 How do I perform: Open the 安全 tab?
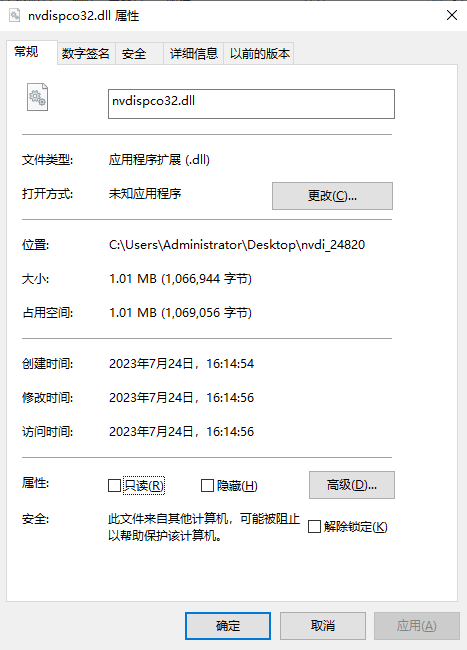(x=140, y=53)
